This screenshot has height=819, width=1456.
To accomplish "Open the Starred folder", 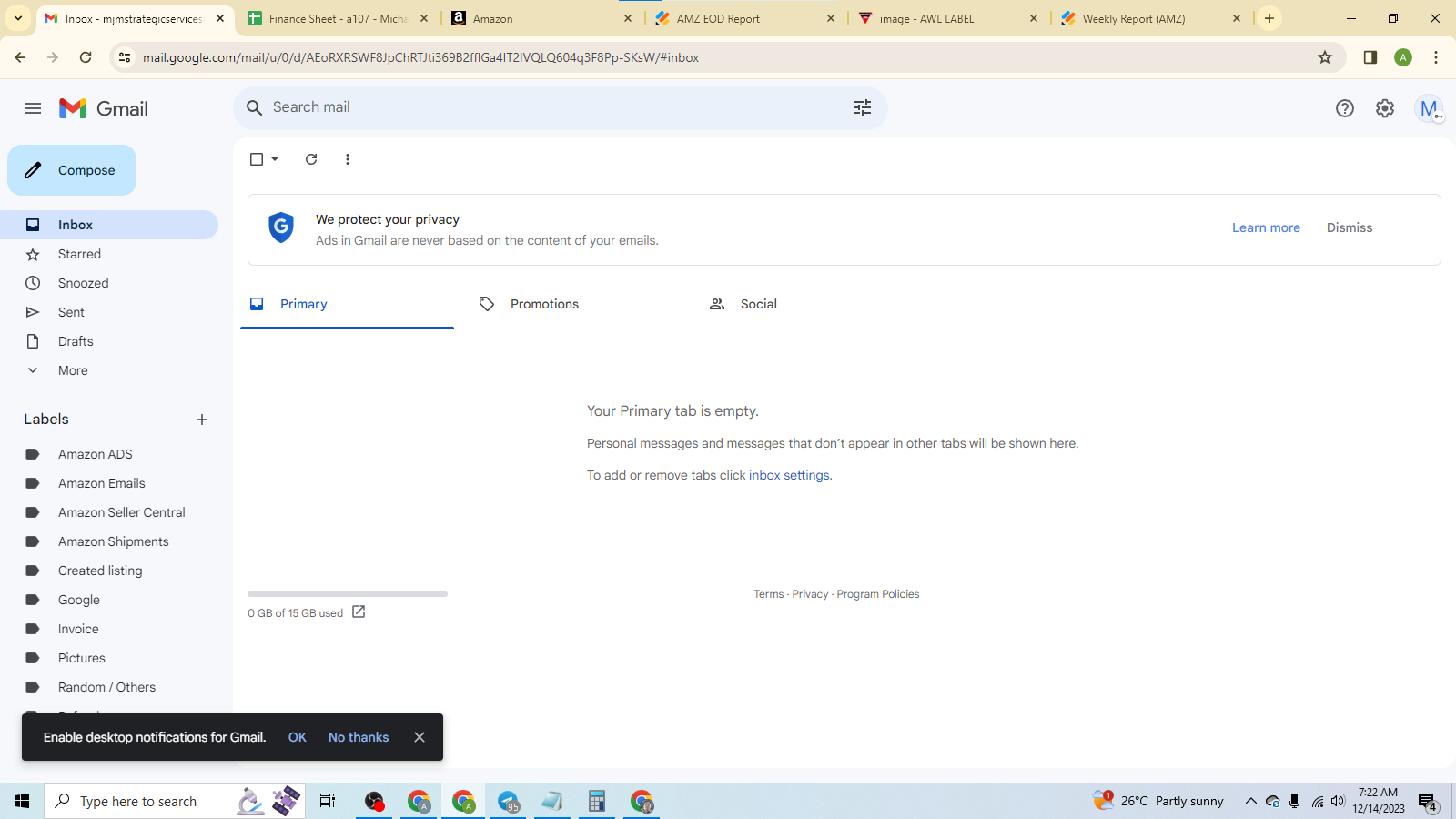I will click(x=109, y=254).
